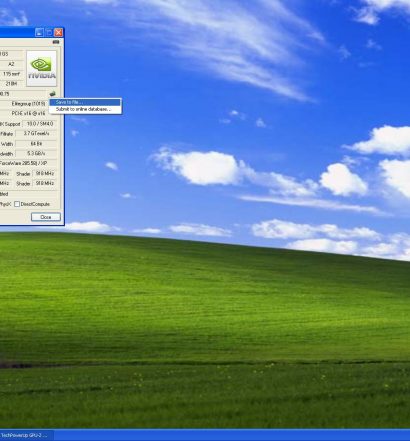Open the screenshot camera icon in GPU-Z
Image resolution: width=410 pixels, height=441 pixels.
coord(56,42)
